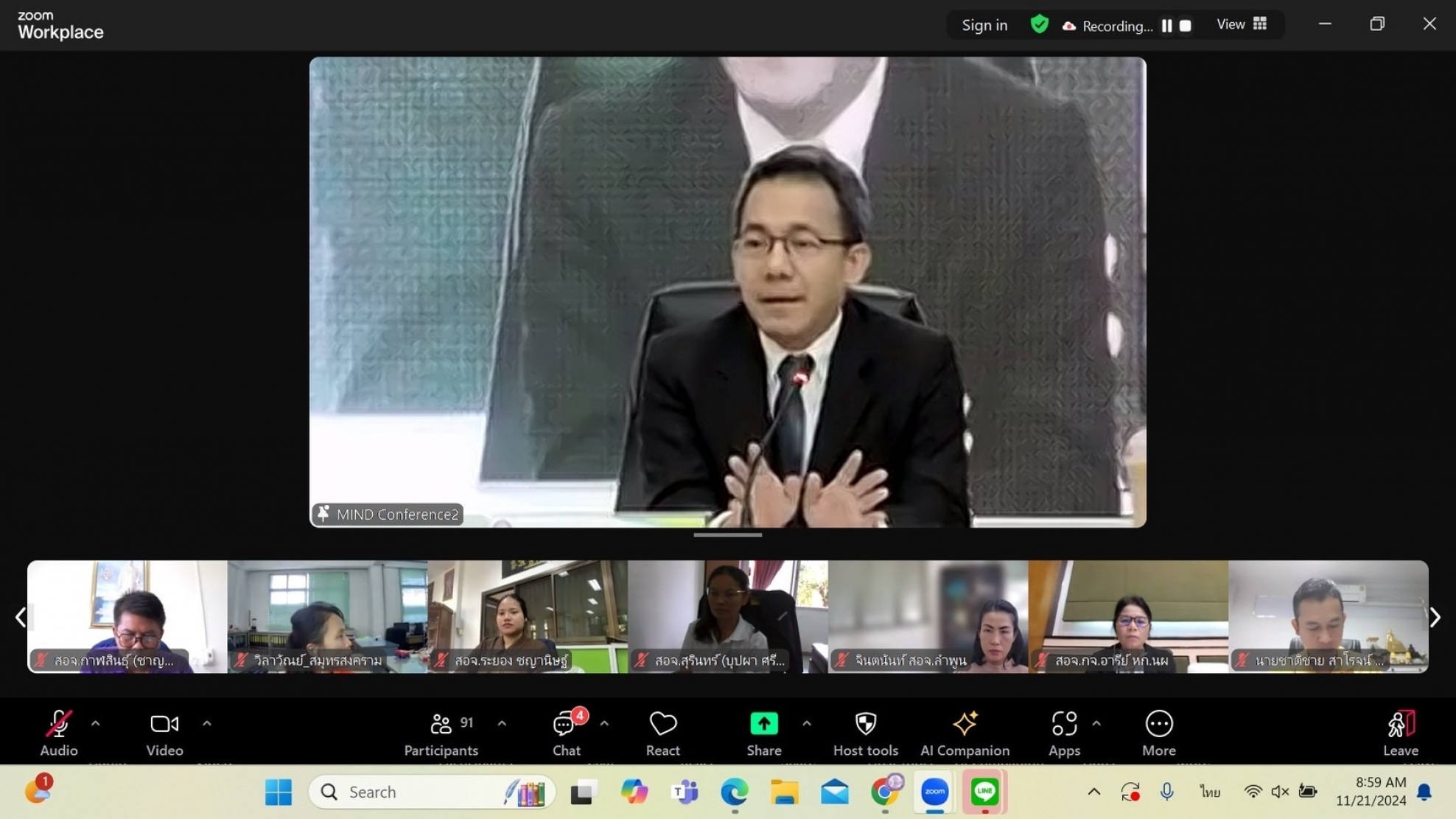Open the More options menu
1456x819 pixels.
1159,733
